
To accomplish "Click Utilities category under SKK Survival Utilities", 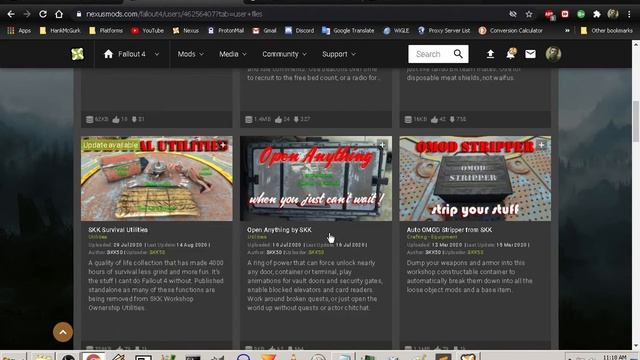I will [x=98, y=237].
